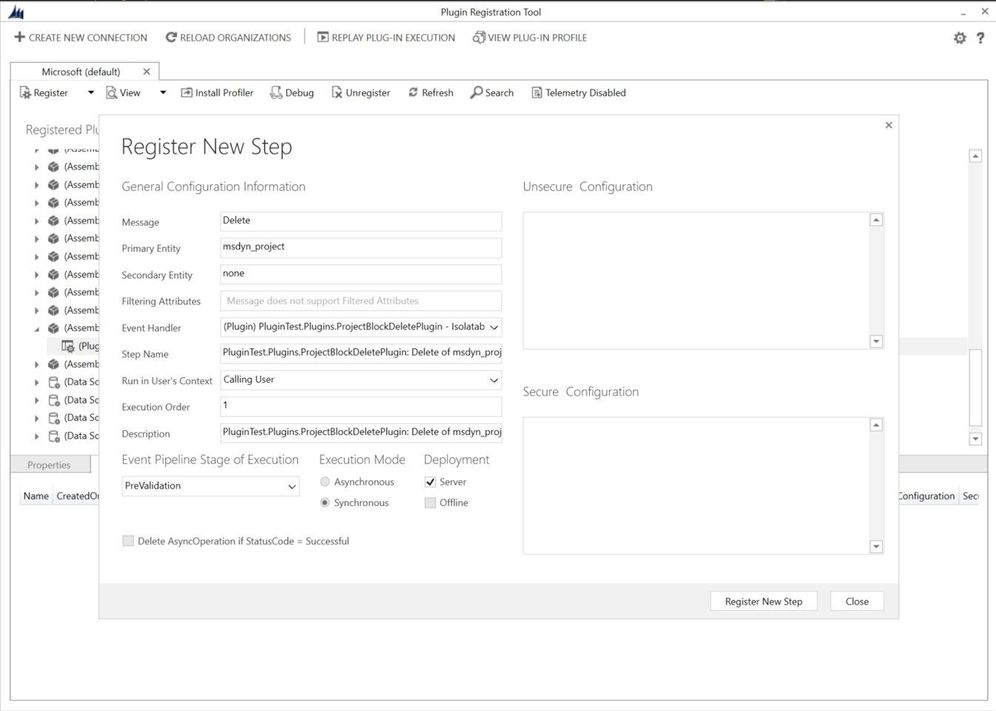
Task: Open the Event Handler dropdown
Action: (x=494, y=327)
